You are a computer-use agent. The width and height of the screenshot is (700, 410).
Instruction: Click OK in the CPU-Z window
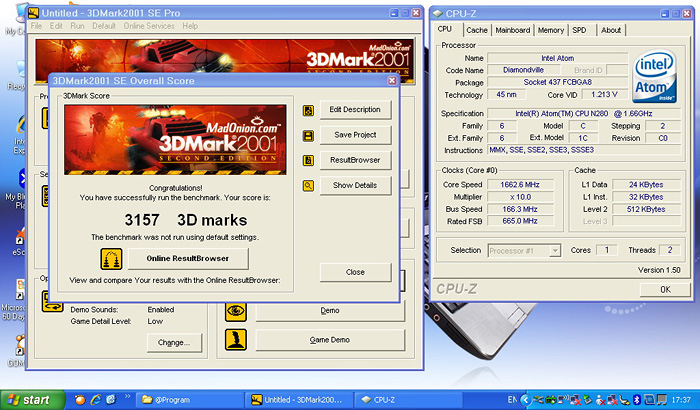665,289
